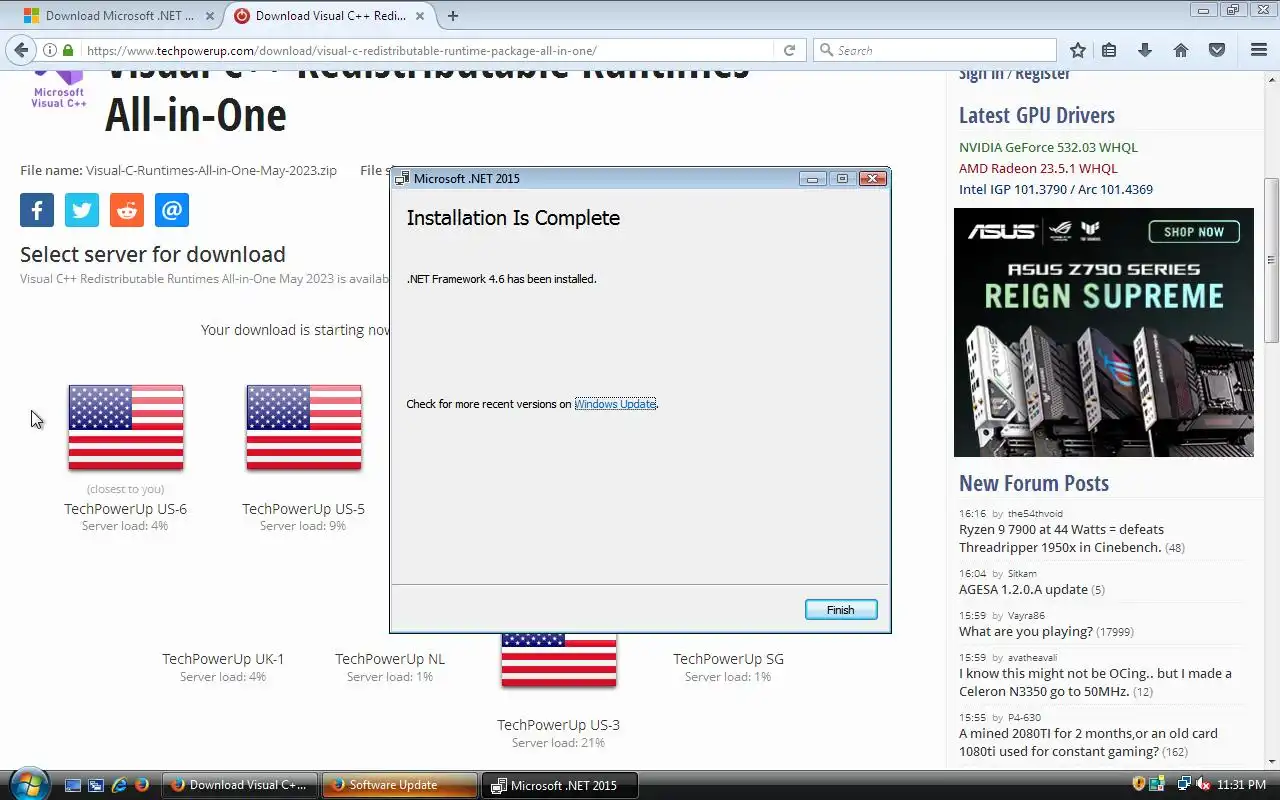Select TechPowerUp UK-1 server
The image size is (1280, 800).
click(223, 659)
